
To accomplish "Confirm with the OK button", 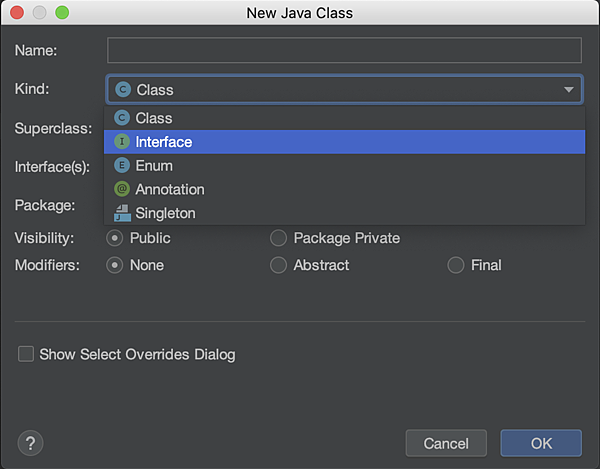I will 541,443.
